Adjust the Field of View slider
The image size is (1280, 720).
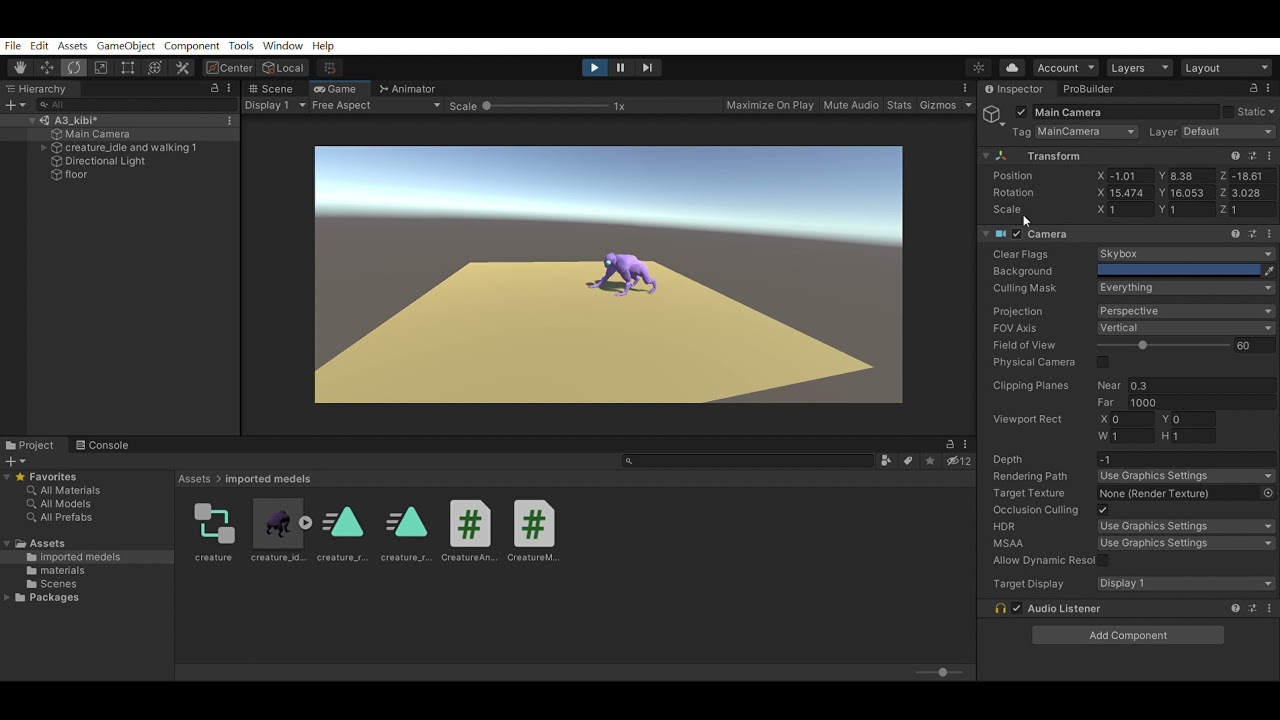1164,345
